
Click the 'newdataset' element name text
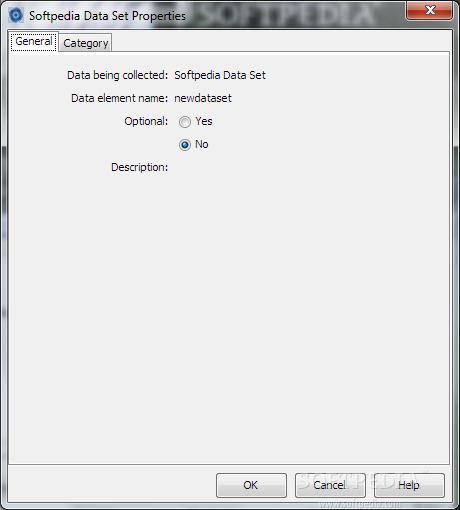click(x=203, y=98)
